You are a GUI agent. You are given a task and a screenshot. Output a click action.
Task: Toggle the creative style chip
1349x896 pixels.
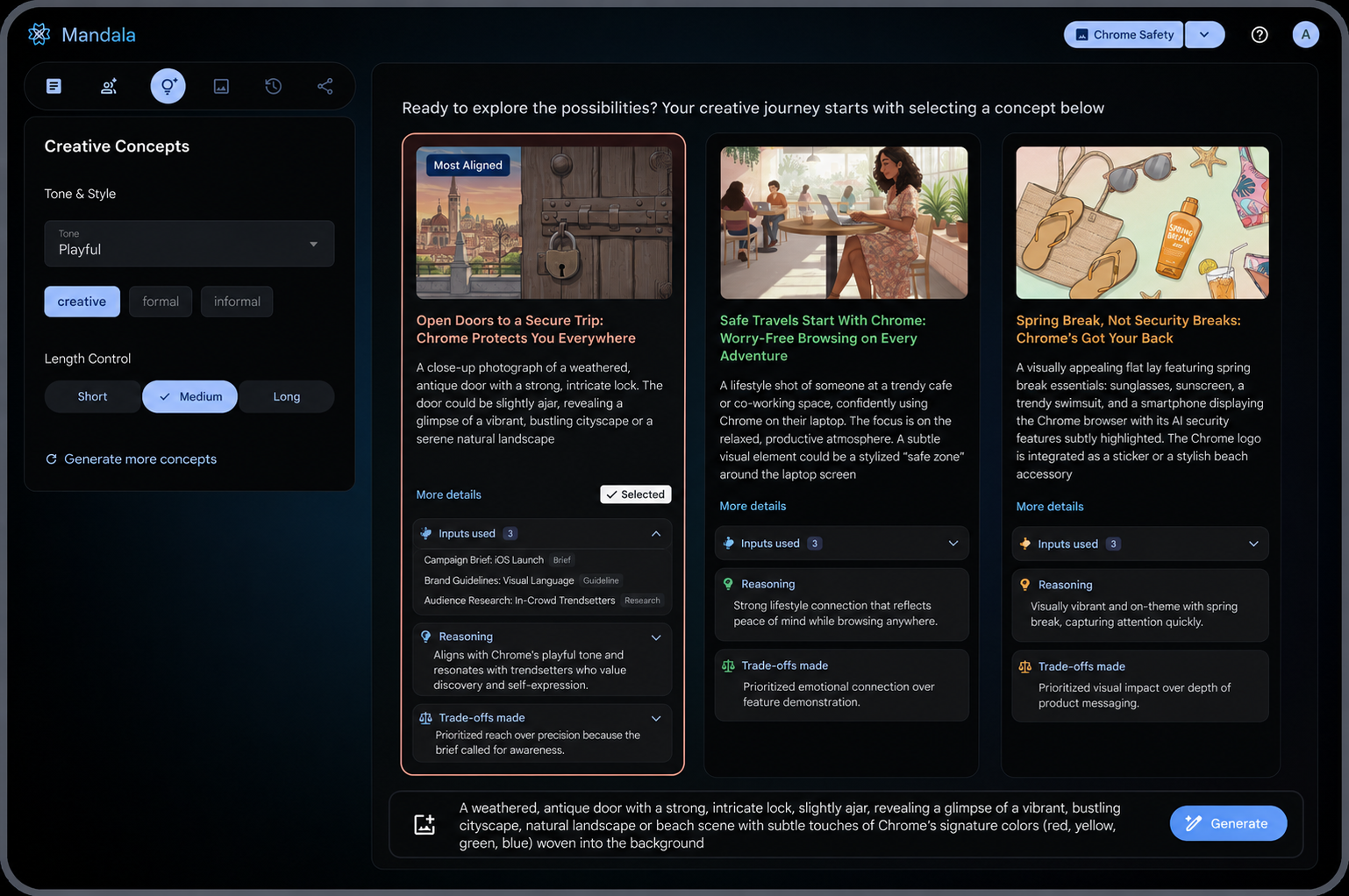tap(82, 302)
